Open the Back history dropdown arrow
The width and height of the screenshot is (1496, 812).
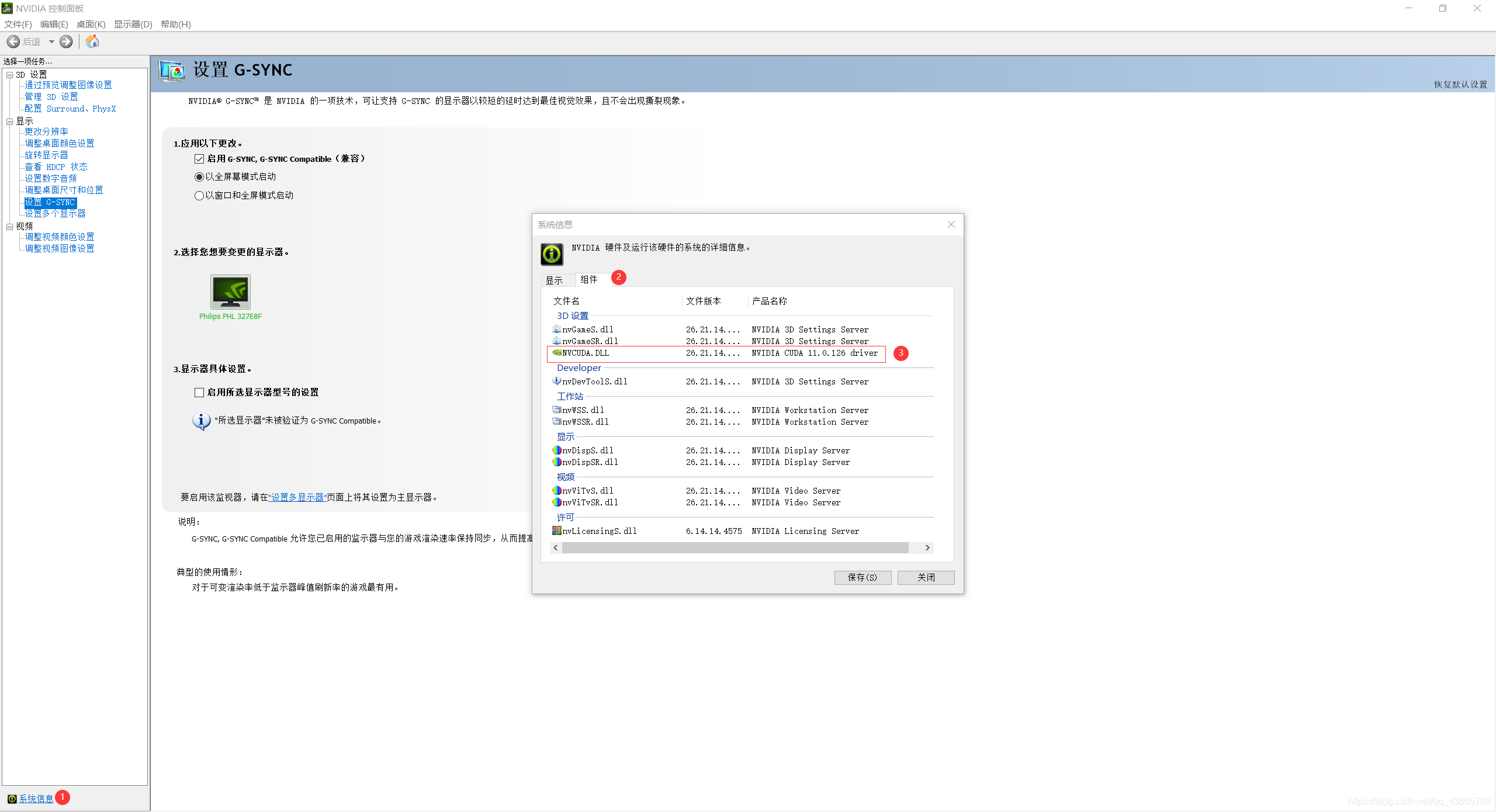(x=51, y=41)
